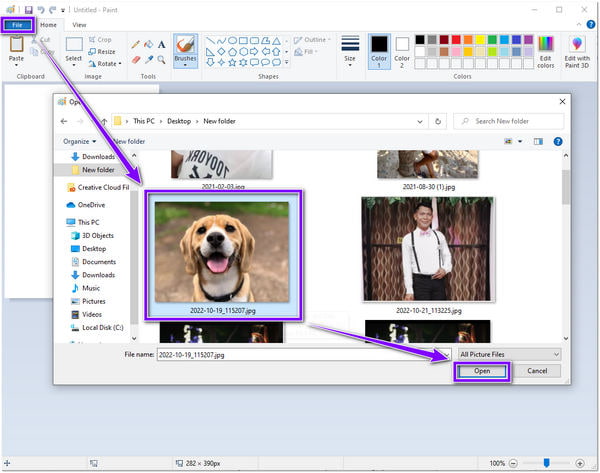Click the Back arrow in Open dialog
600x473 pixels.
64,121
